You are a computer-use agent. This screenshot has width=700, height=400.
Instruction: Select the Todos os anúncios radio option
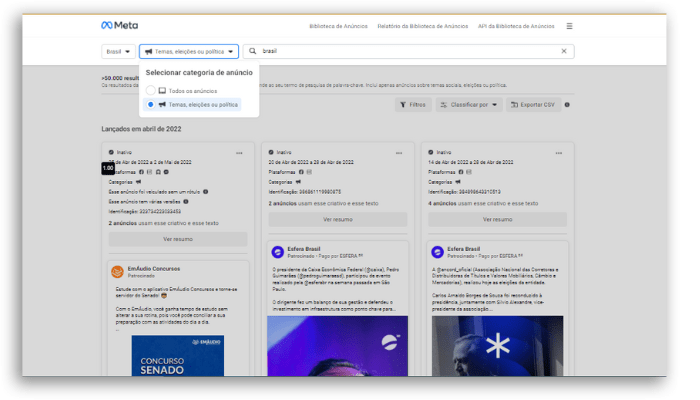[151, 91]
